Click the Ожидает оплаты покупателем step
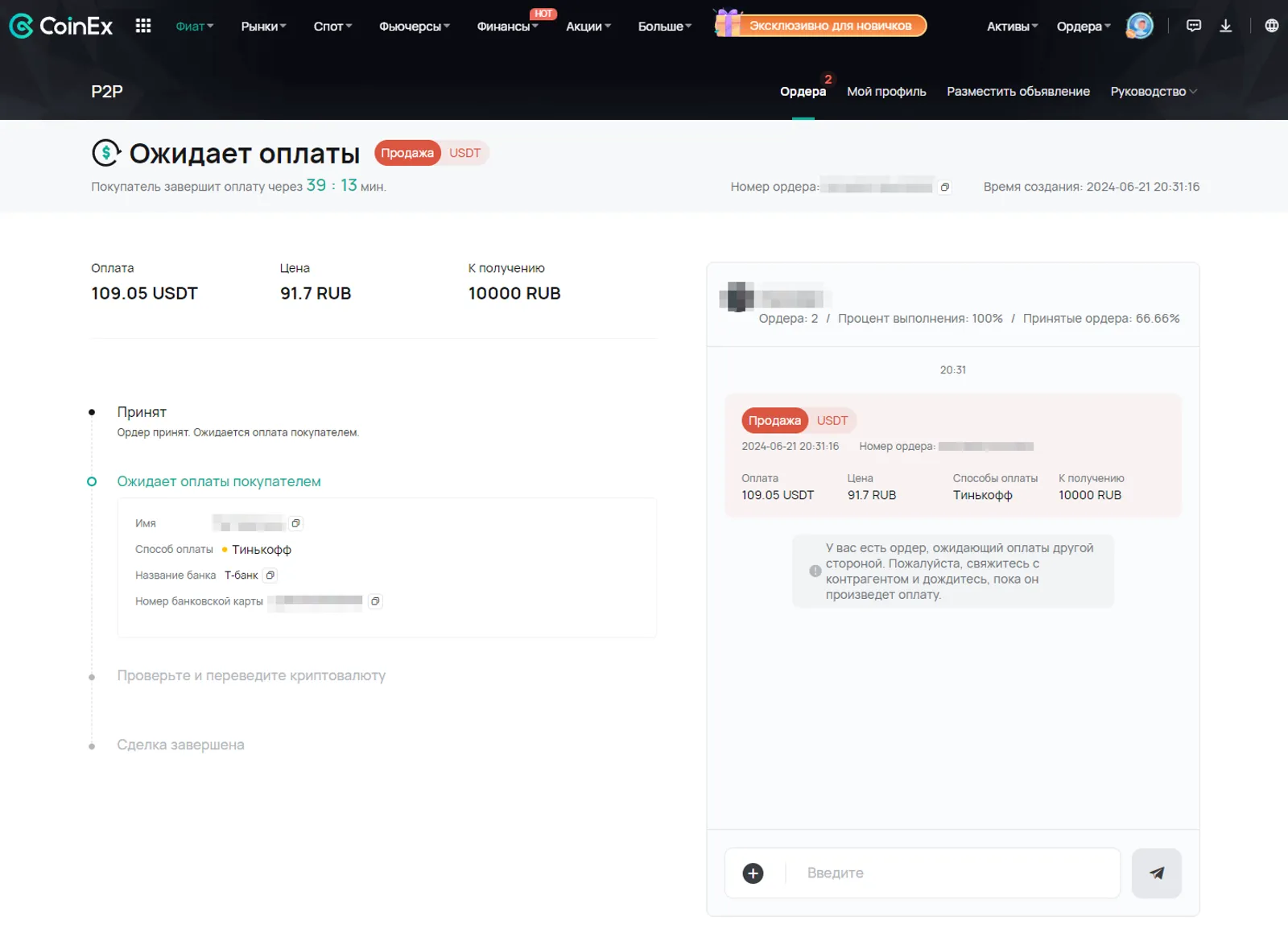Image resolution: width=1288 pixels, height=945 pixels. (219, 481)
